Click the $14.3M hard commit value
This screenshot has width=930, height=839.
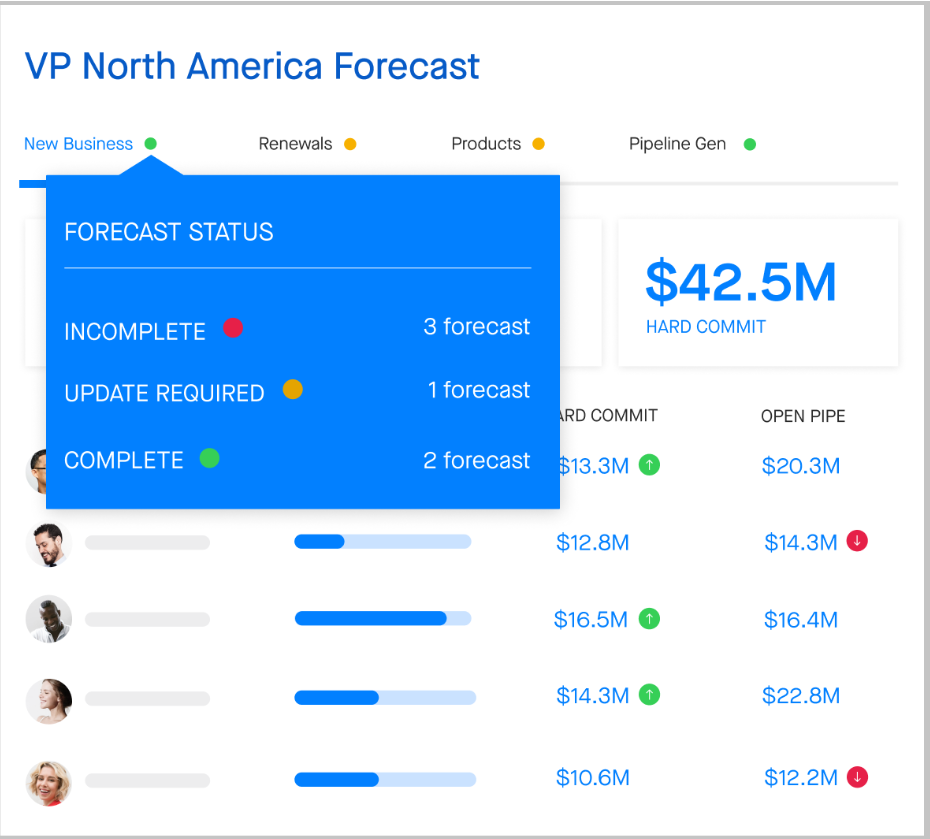point(593,696)
